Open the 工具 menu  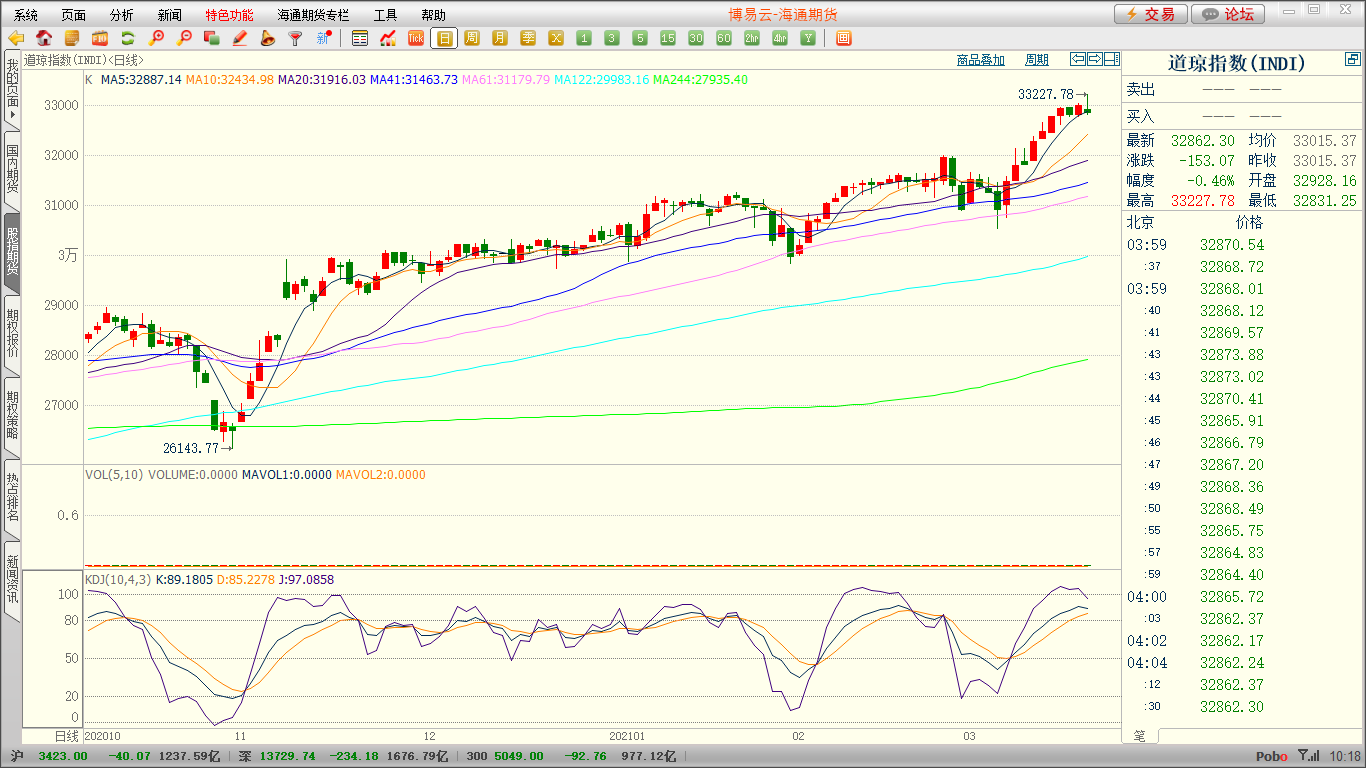coord(386,15)
